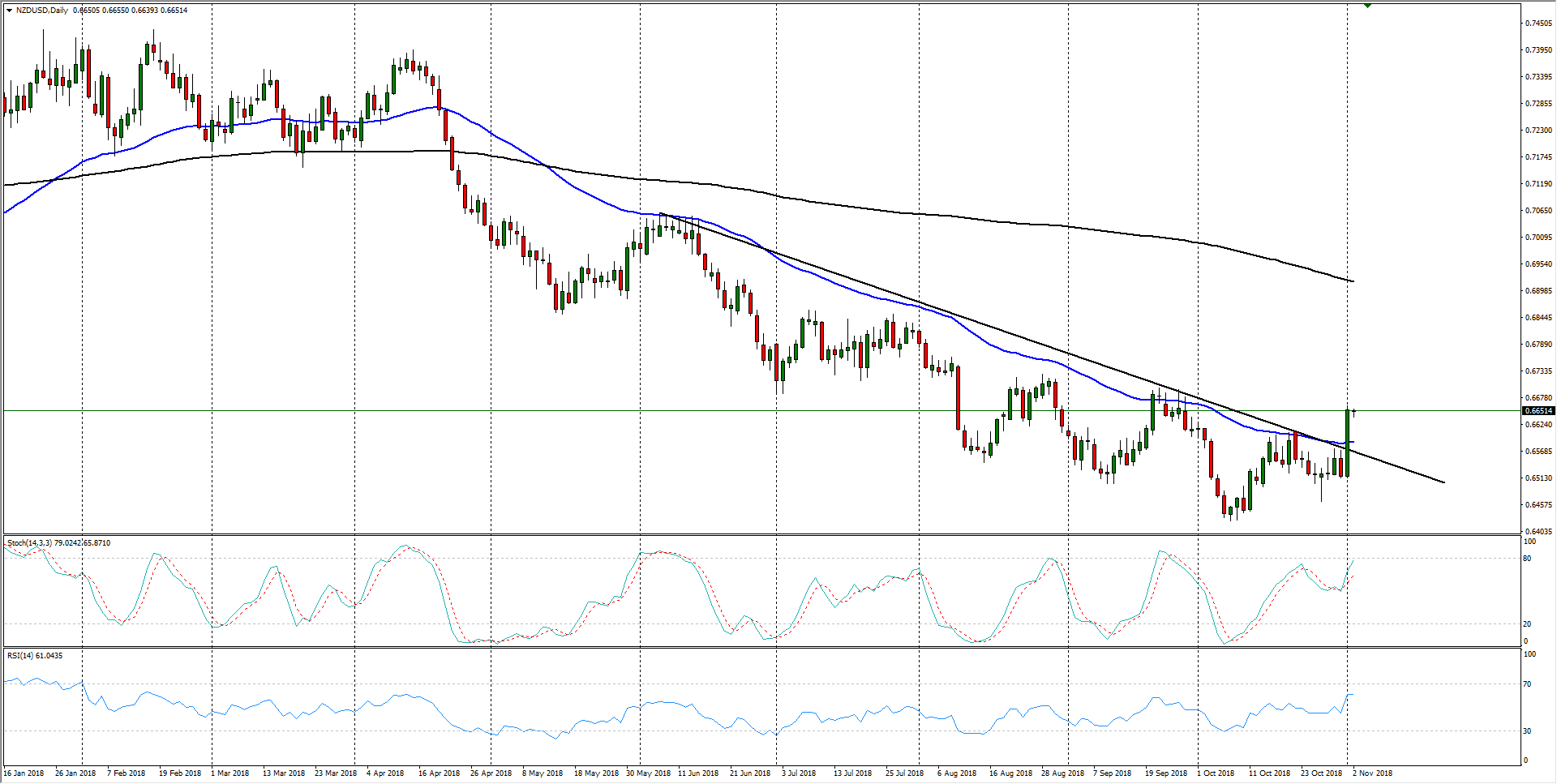Click the 20 level on Stochastic scale

click(1527, 624)
